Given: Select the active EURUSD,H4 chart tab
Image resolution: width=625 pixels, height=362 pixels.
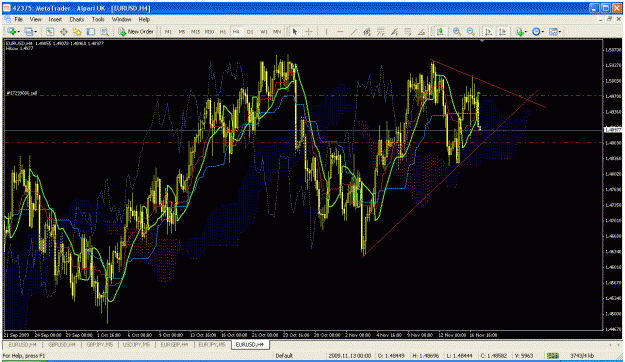Looking at the screenshot, I should tap(250, 344).
